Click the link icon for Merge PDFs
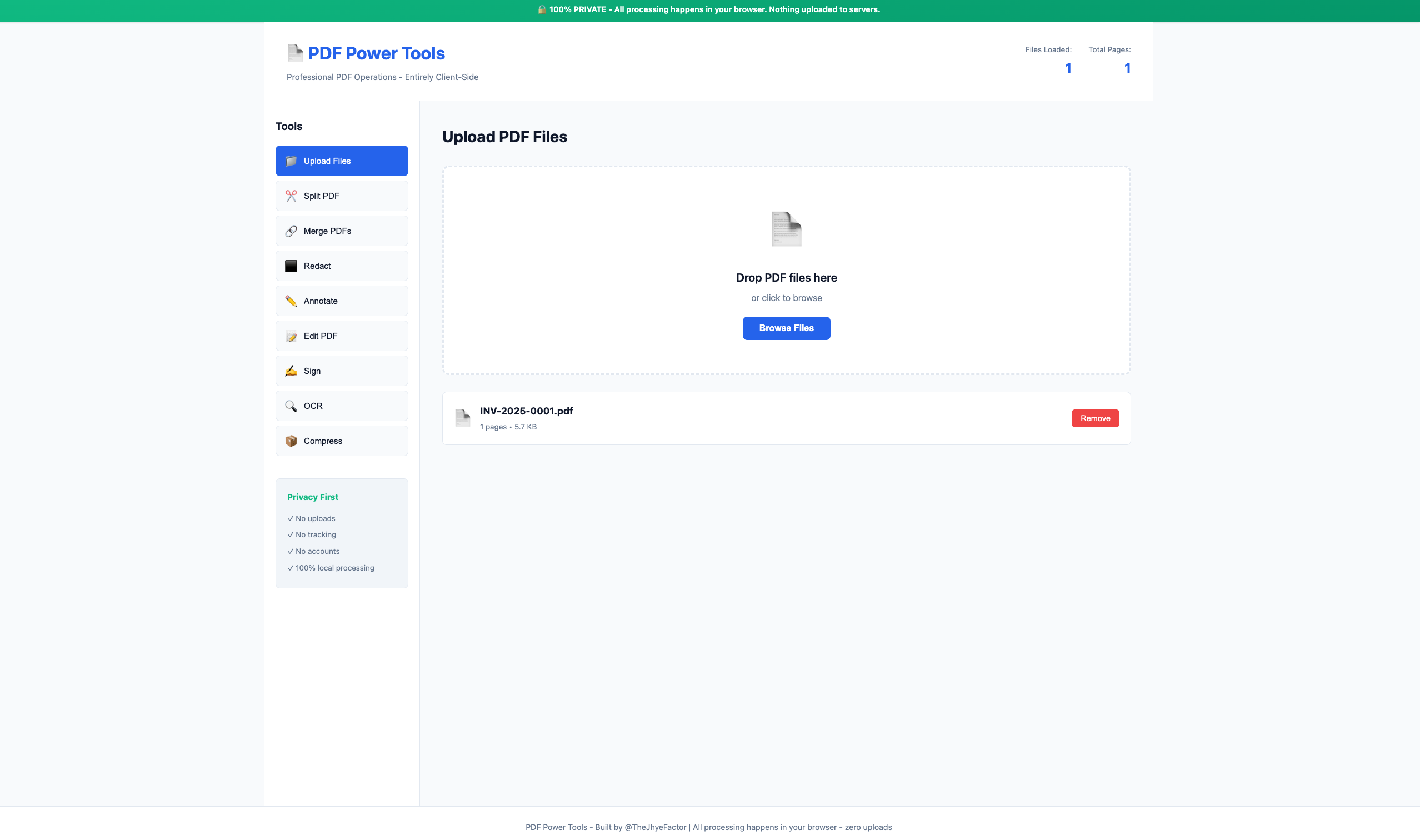Viewport: 1420px width, 840px height. point(291,231)
